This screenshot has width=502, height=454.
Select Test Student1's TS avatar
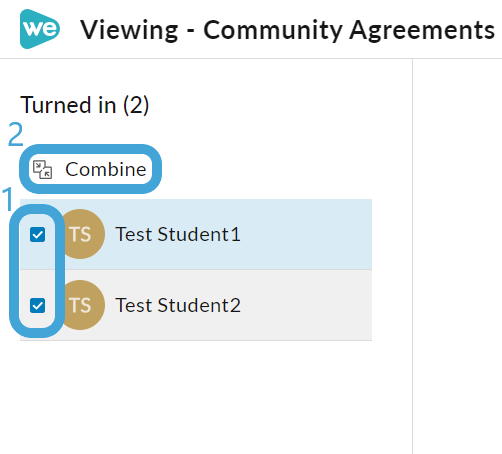coord(82,234)
